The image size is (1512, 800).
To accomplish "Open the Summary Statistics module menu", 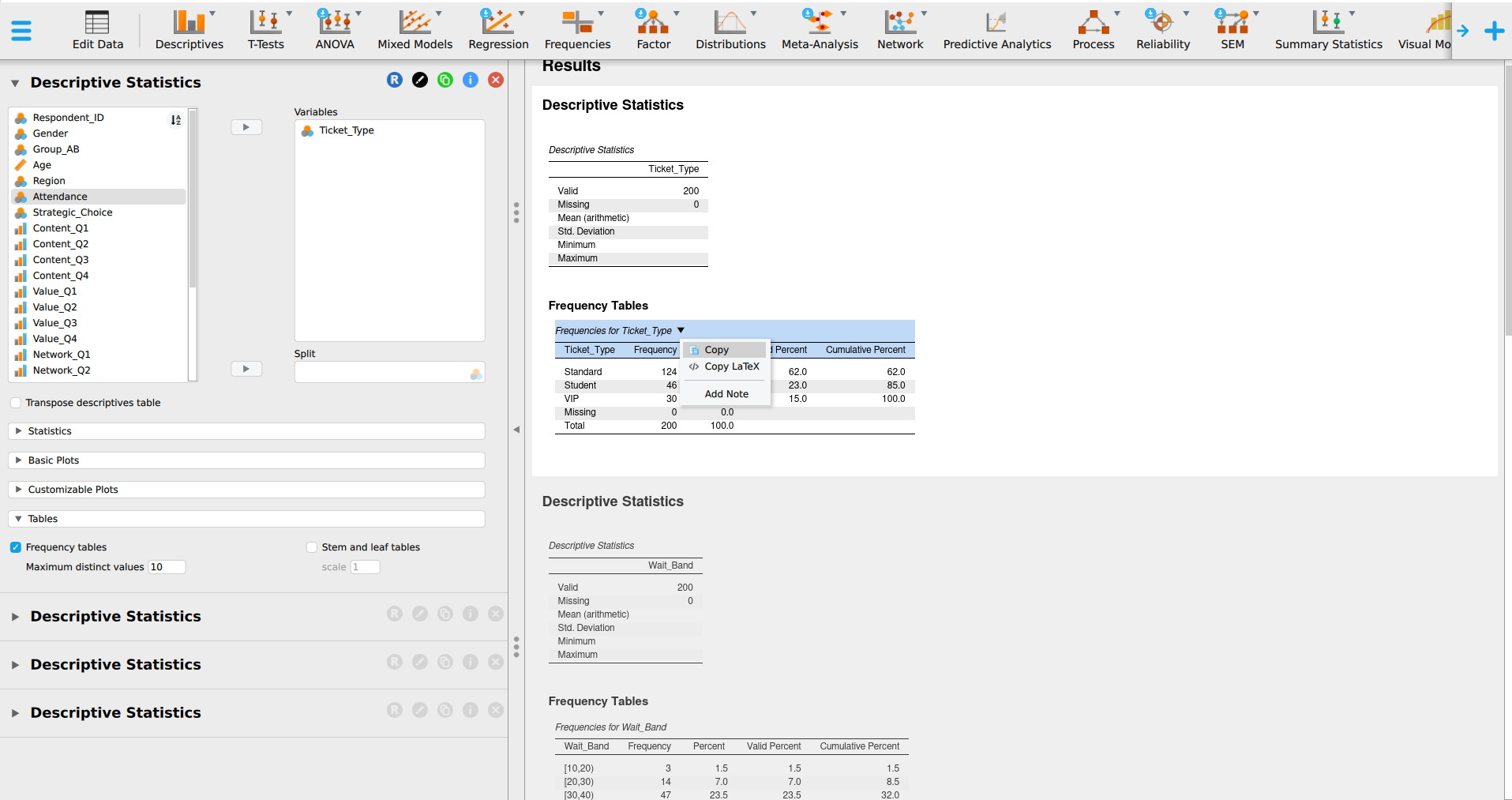I will pyautogui.click(x=1329, y=31).
